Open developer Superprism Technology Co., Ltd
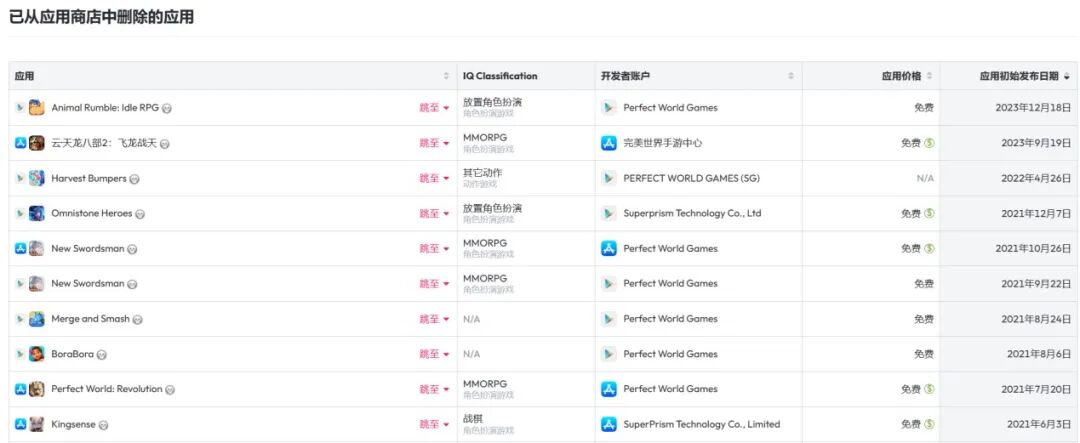Screen dimensions: 1080x443 pyautogui.click(x=692, y=213)
